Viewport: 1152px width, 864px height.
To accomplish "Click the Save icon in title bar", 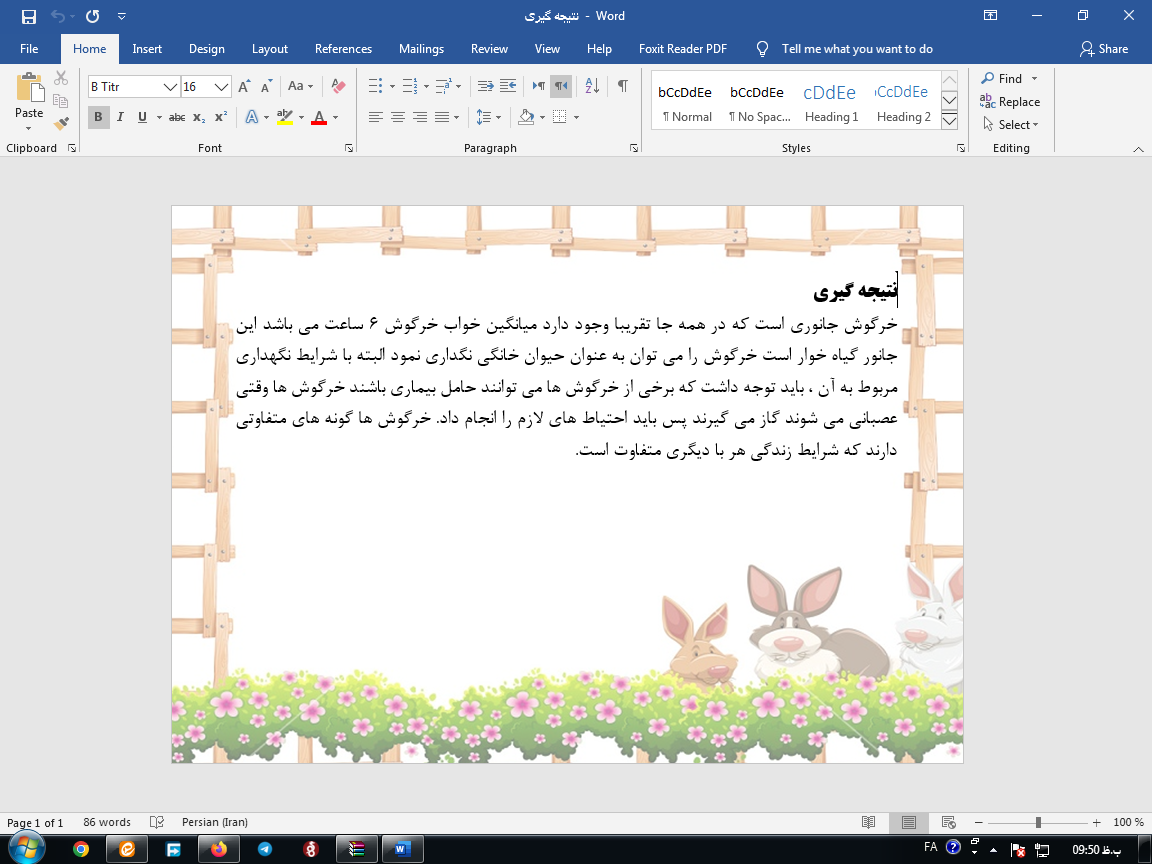I will point(28,16).
